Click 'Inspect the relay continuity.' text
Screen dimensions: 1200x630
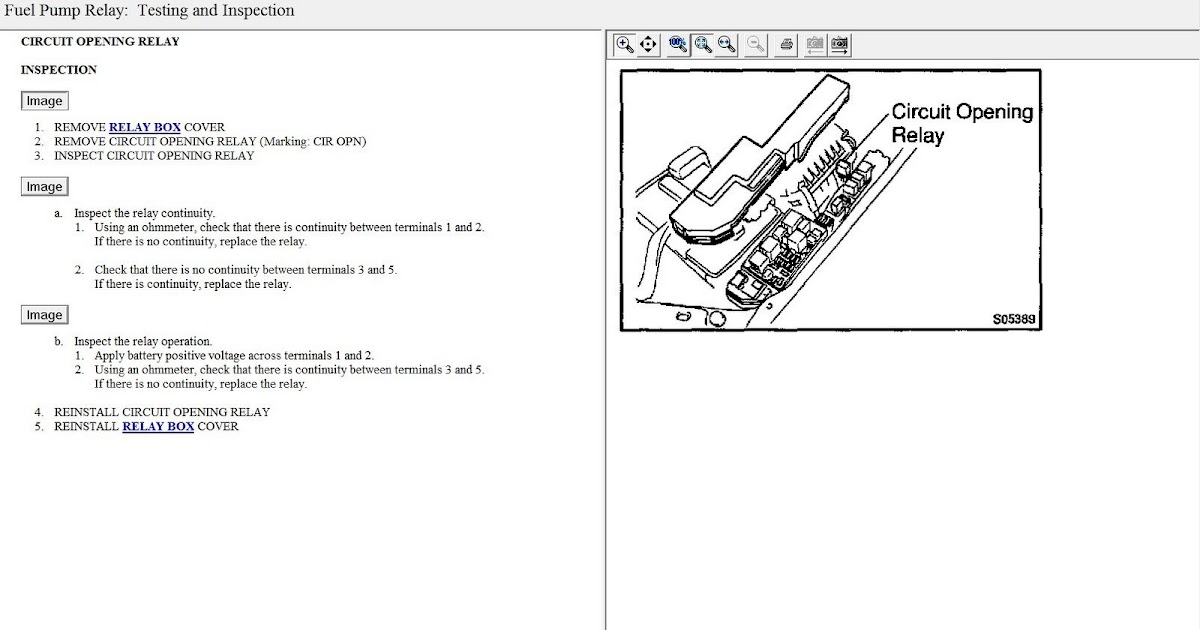tap(145, 213)
